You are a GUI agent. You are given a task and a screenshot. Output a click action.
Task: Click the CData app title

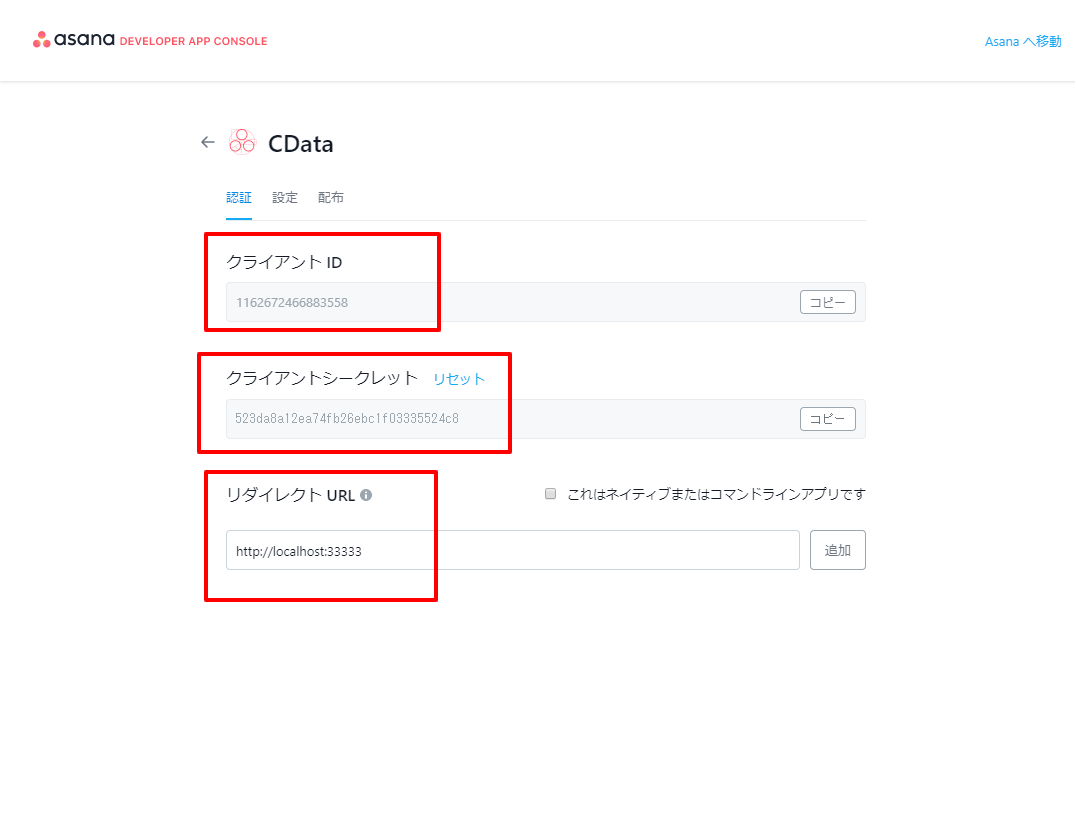coord(301,144)
